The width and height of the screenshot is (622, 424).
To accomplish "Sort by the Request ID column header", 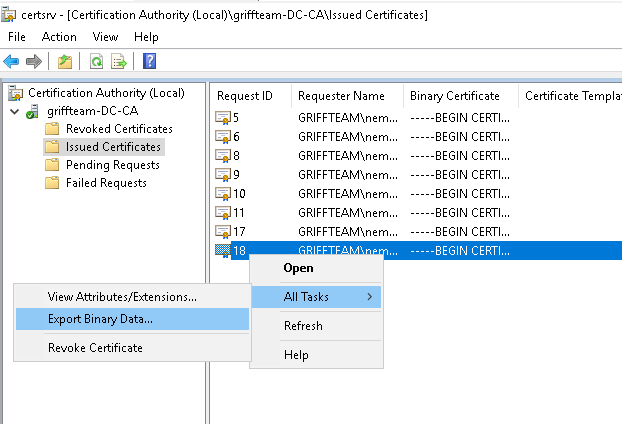I will 245,96.
